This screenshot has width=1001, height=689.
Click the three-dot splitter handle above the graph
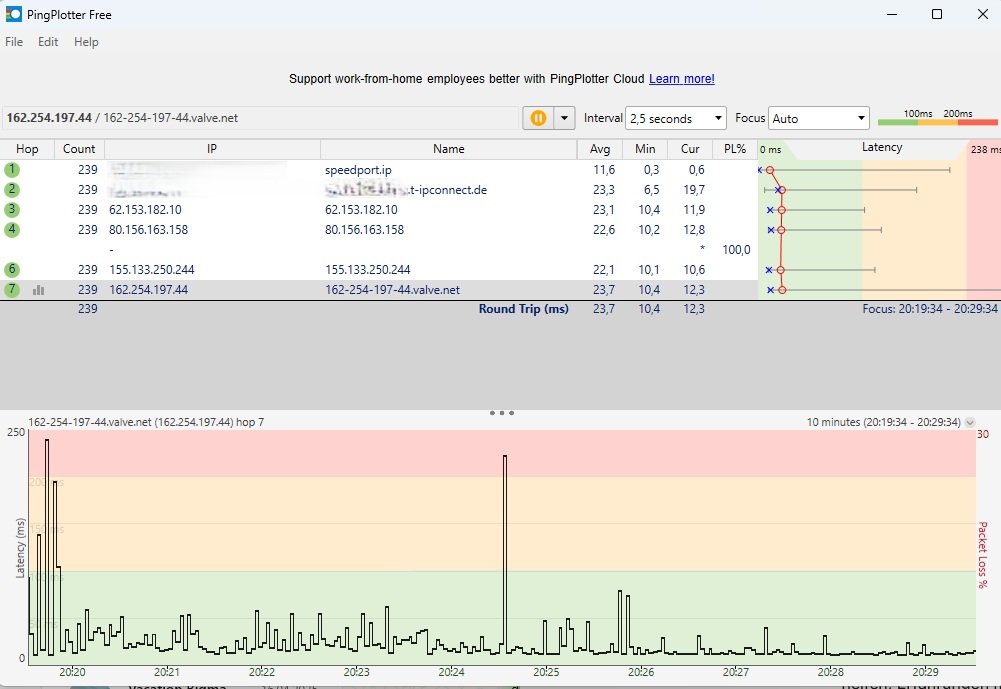tap(501, 413)
